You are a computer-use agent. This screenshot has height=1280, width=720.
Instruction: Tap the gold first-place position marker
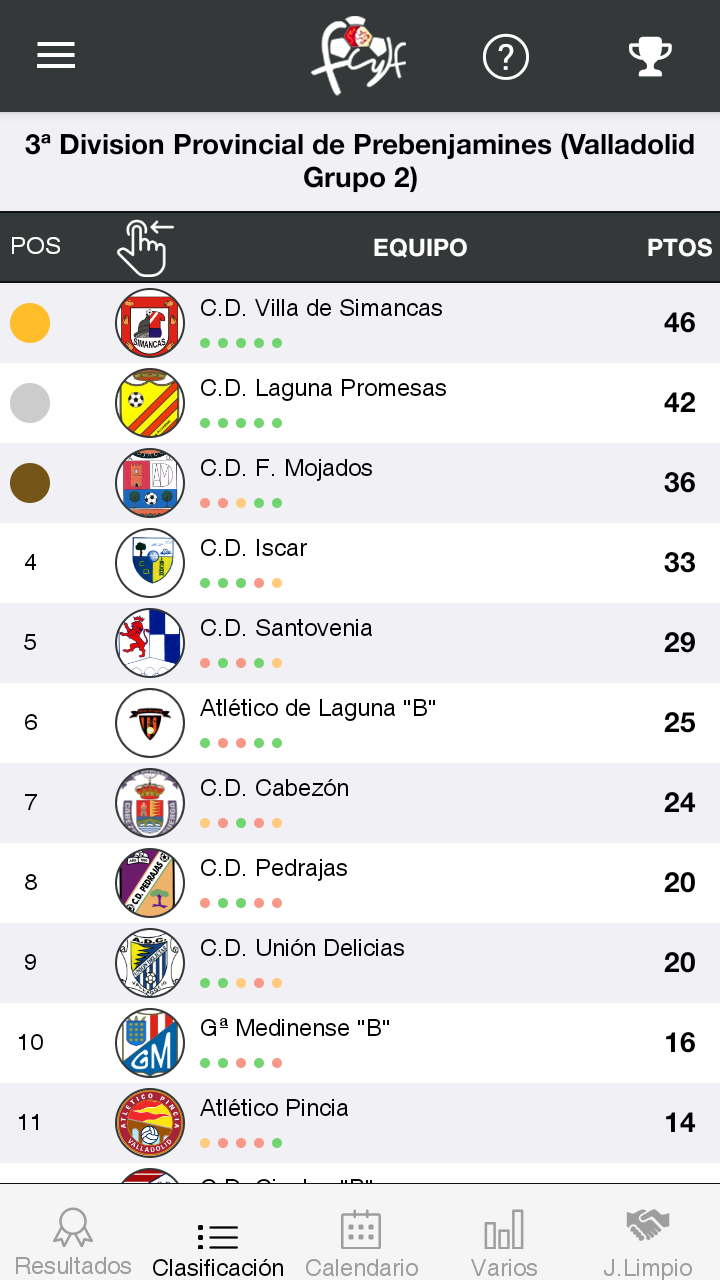(30, 323)
